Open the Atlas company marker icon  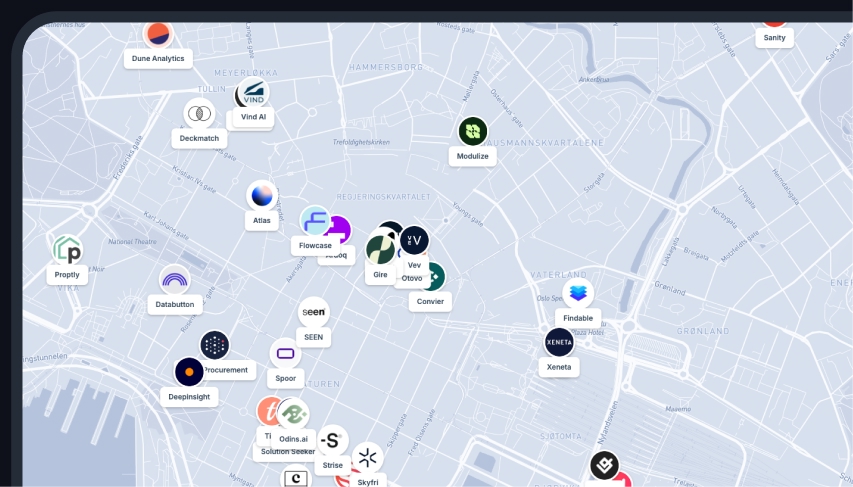[262, 195]
